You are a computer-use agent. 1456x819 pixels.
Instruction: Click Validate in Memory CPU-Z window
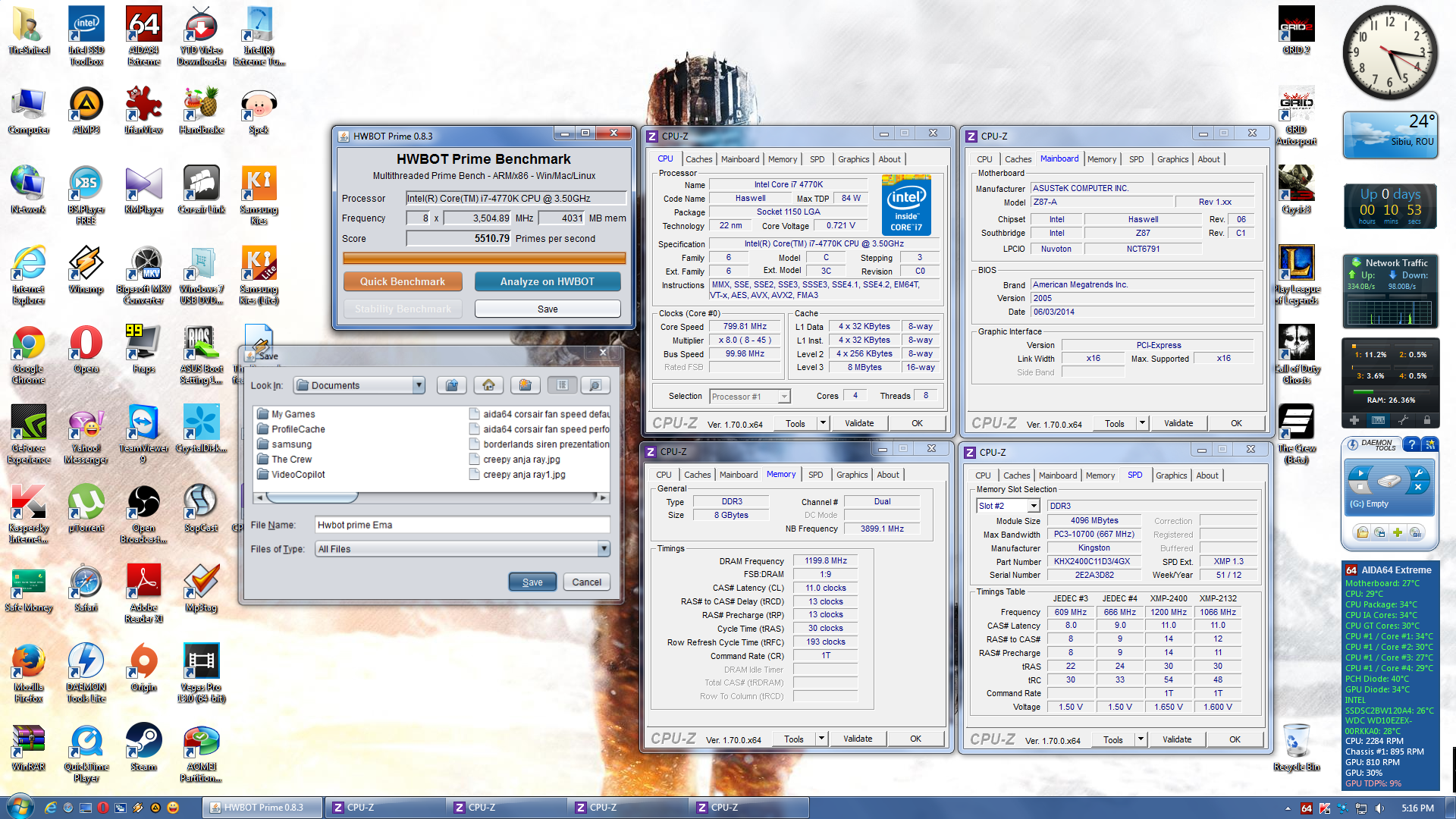858,739
